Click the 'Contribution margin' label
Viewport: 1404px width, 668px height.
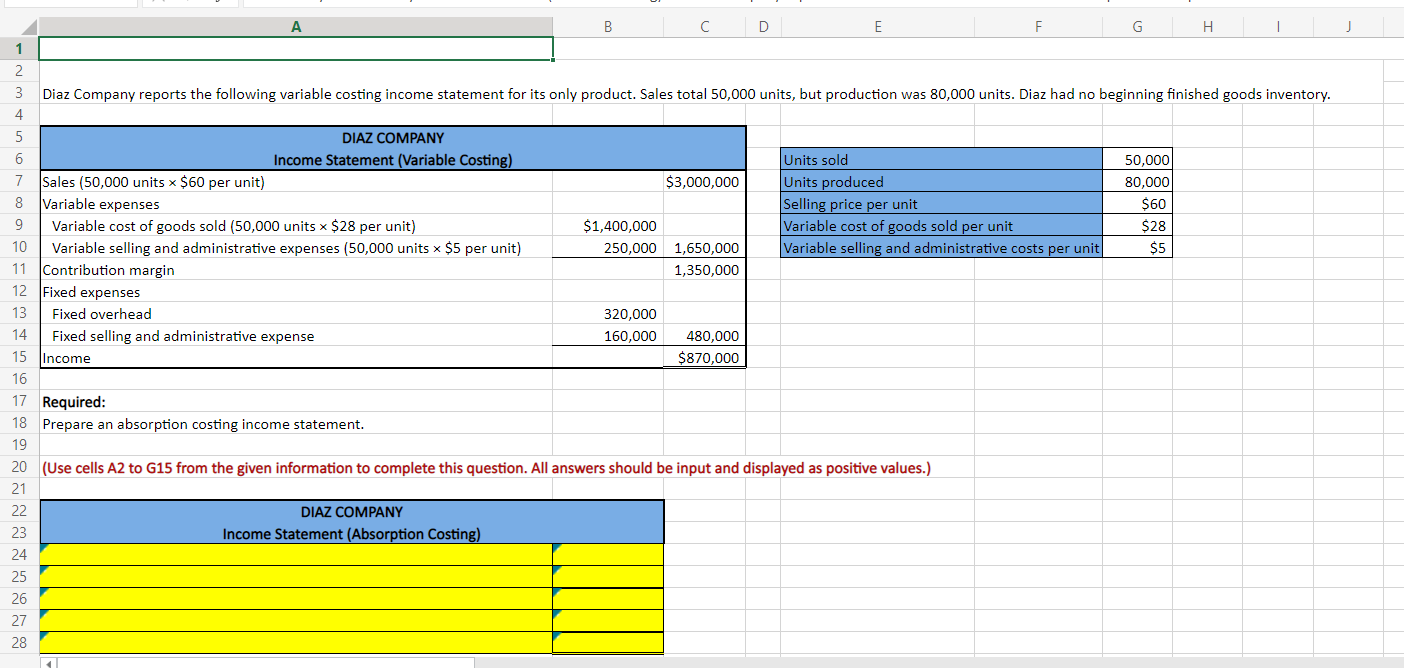[108, 270]
